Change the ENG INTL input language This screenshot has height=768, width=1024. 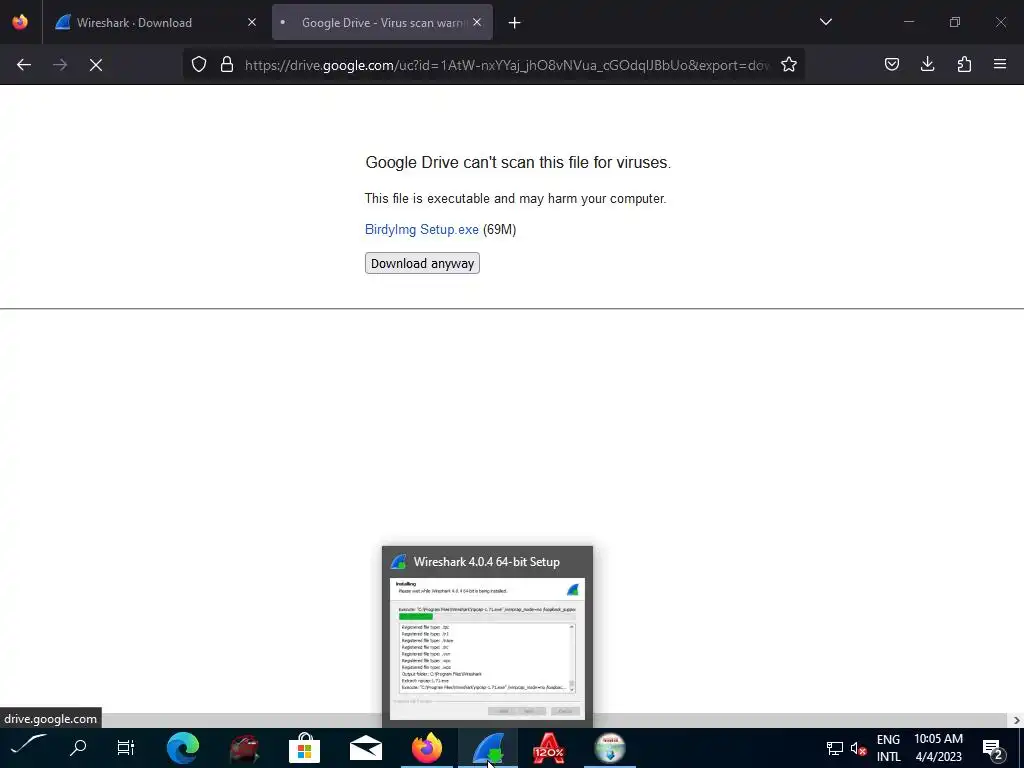[x=888, y=748]
